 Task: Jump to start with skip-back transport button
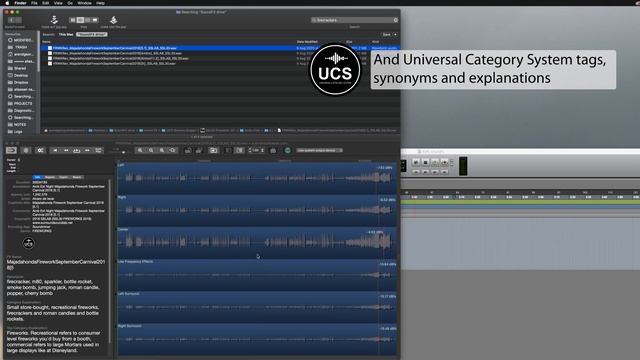[x=55, y=150]
